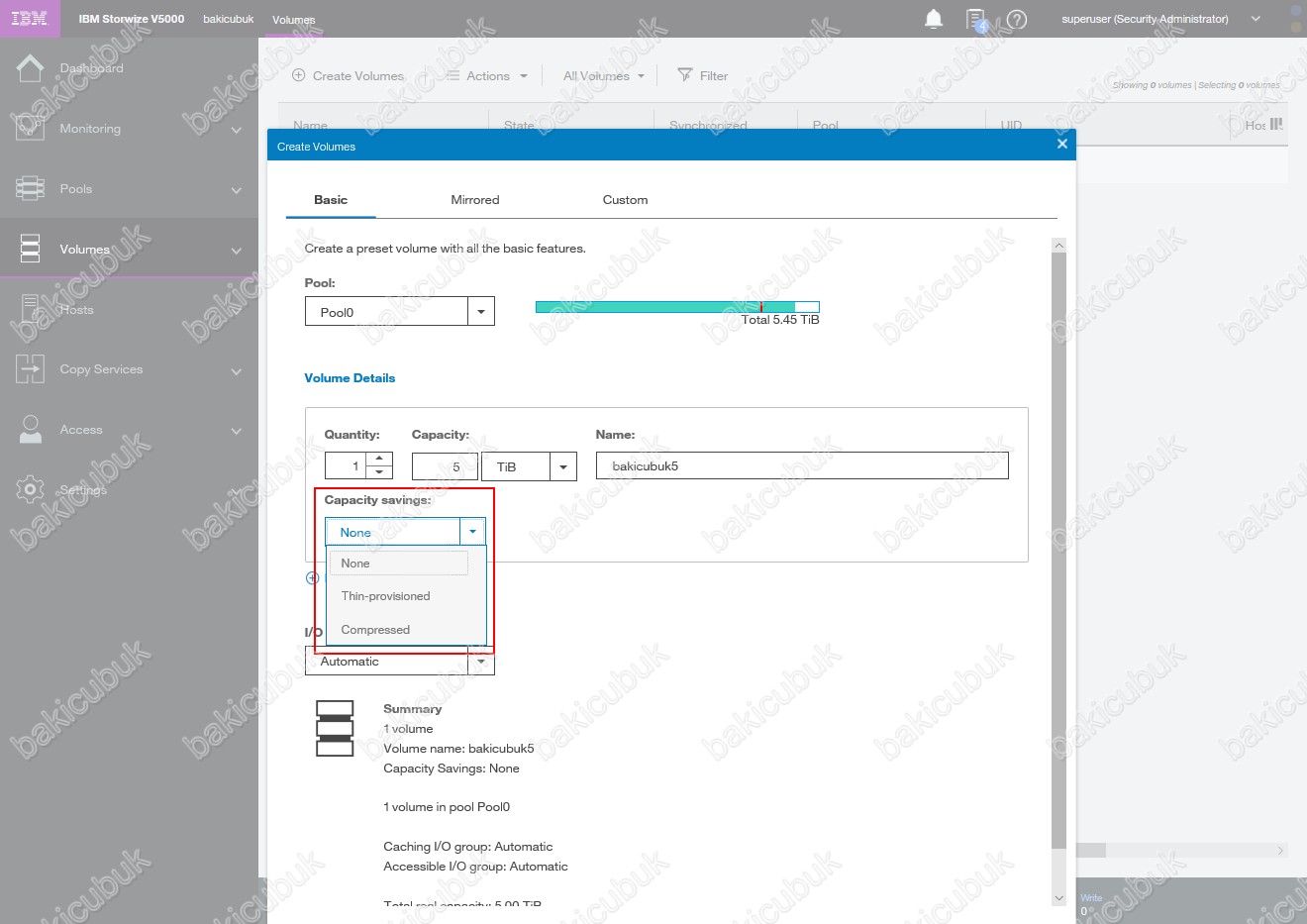Click the Name field bakicubuk5
Image resolution: width=1307 pixels, height=924 pixels.
pyautogui.click(x=802, y=465)
